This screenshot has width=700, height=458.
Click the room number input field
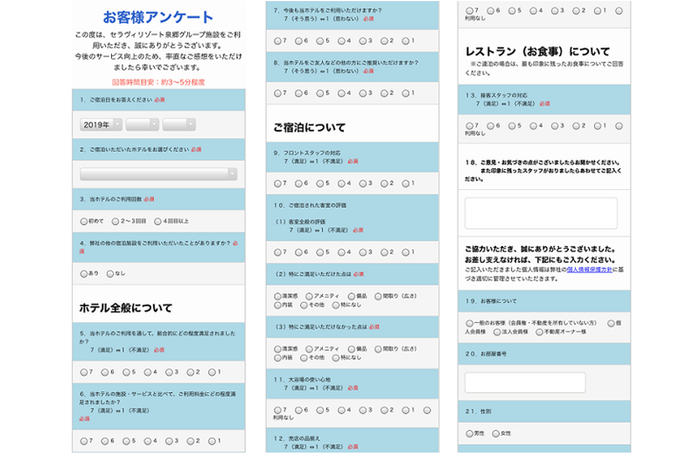pos(525,382)
